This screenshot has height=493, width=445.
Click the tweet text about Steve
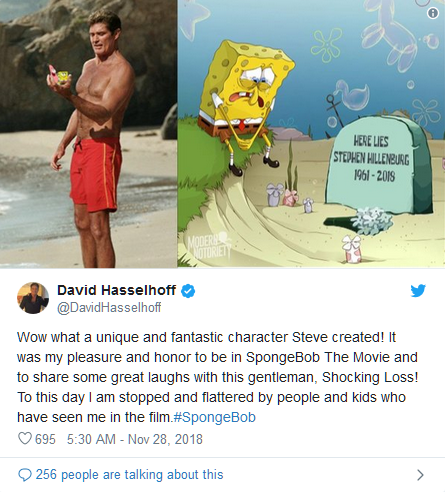pyautogui.click(x=217, y=377)
